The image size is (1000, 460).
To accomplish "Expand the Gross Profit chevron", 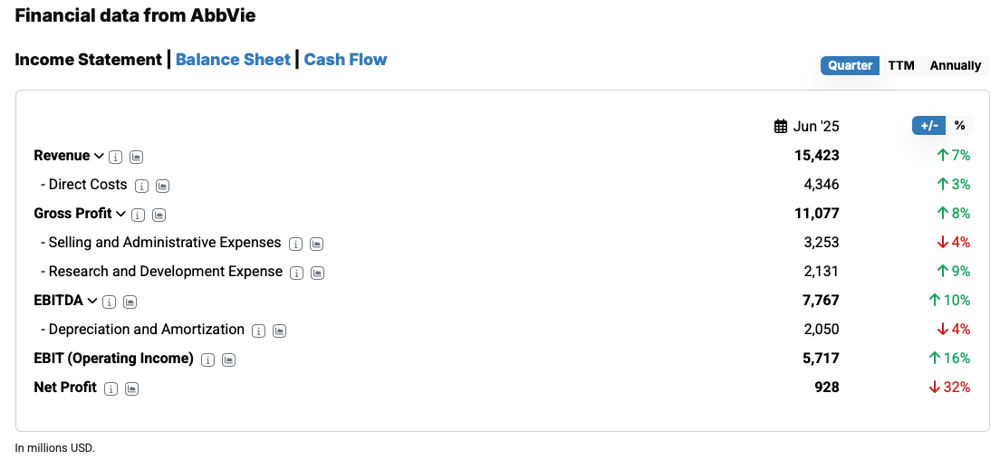I will point(121,214).
